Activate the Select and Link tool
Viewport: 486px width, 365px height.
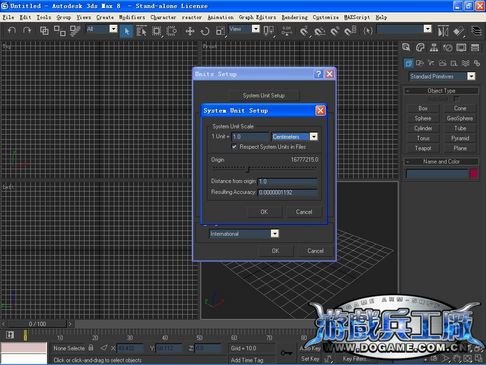point(44,31)
